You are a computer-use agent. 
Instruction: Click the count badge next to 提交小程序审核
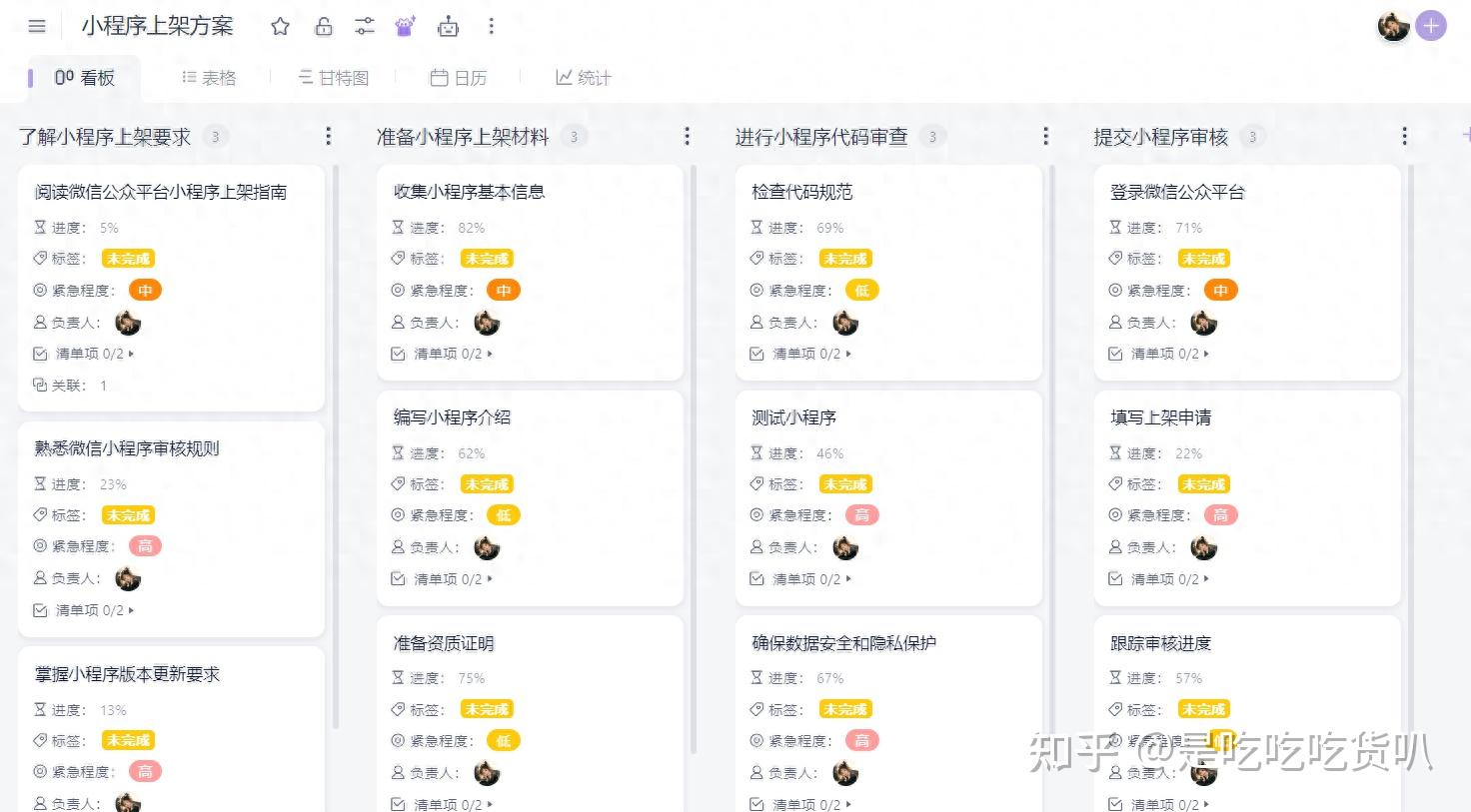point(1252,137)
